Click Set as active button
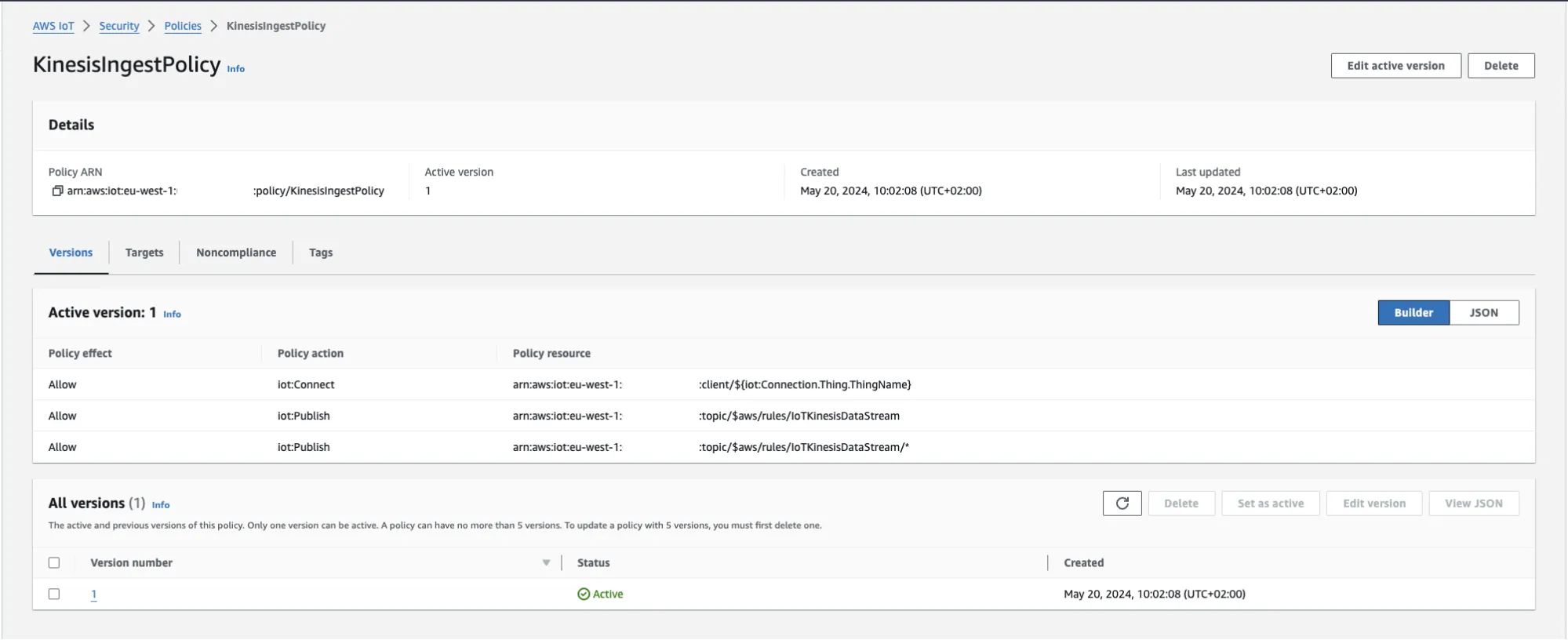 pos(1270,504)
